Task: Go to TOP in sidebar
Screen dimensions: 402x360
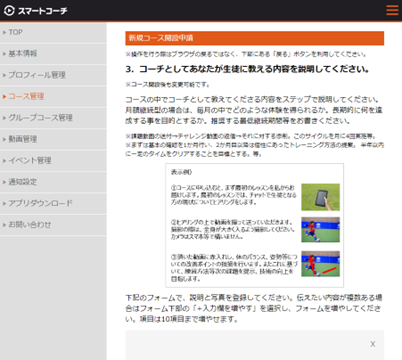Action: coord(53,32)
